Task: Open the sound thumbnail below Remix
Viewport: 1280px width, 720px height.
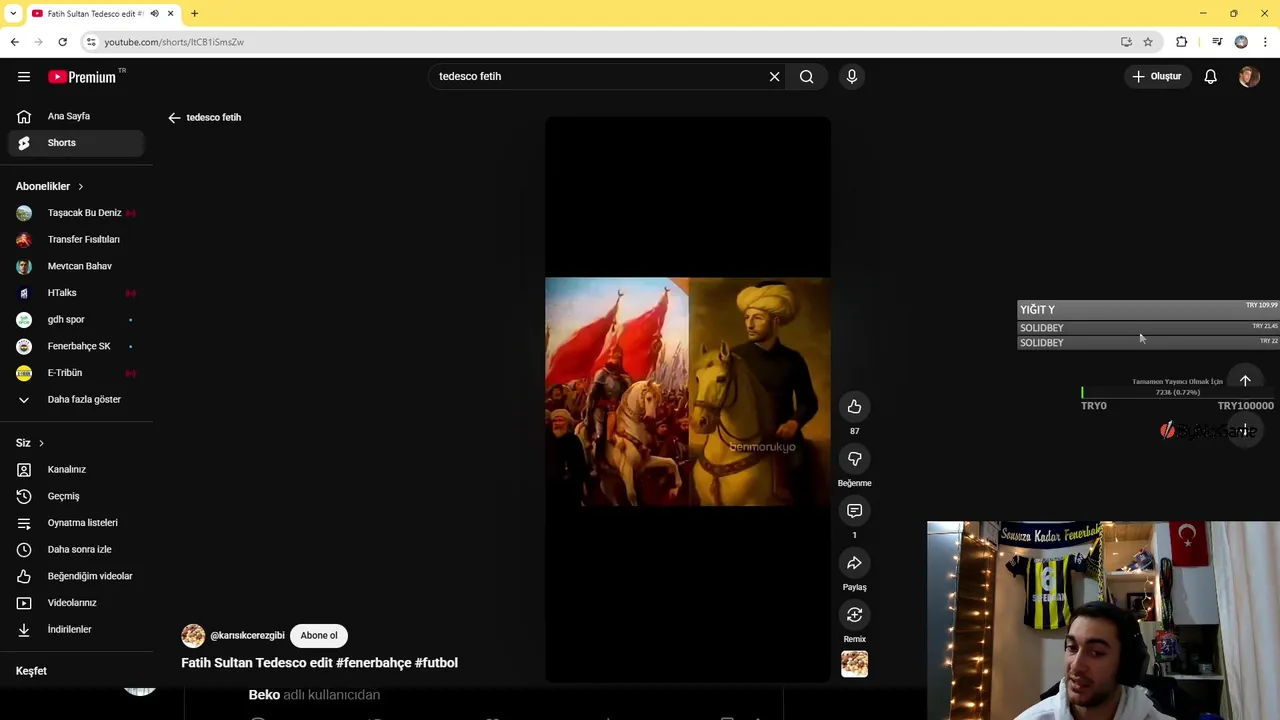Action: 854,663
